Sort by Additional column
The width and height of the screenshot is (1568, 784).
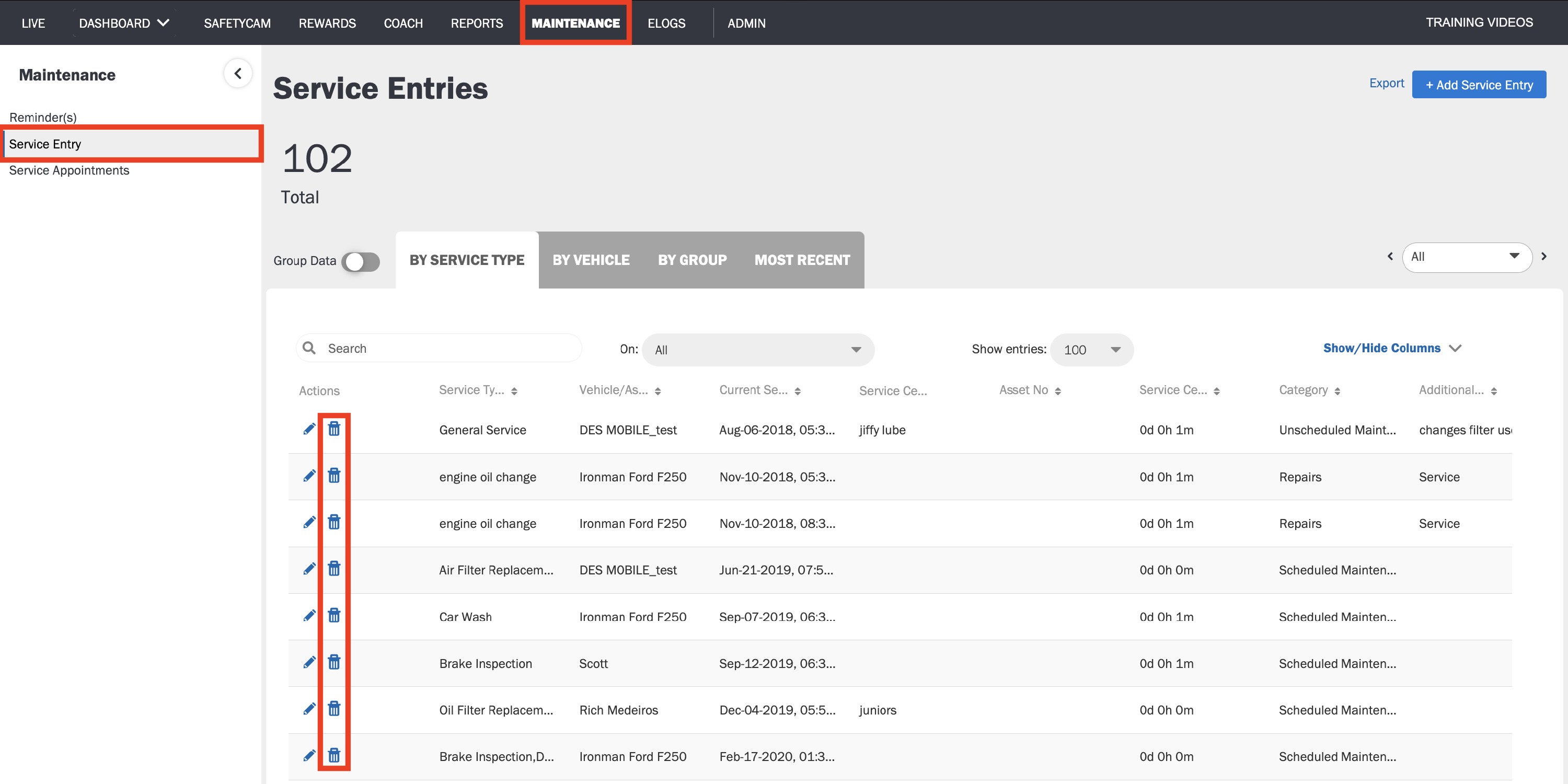(1494, 391)
